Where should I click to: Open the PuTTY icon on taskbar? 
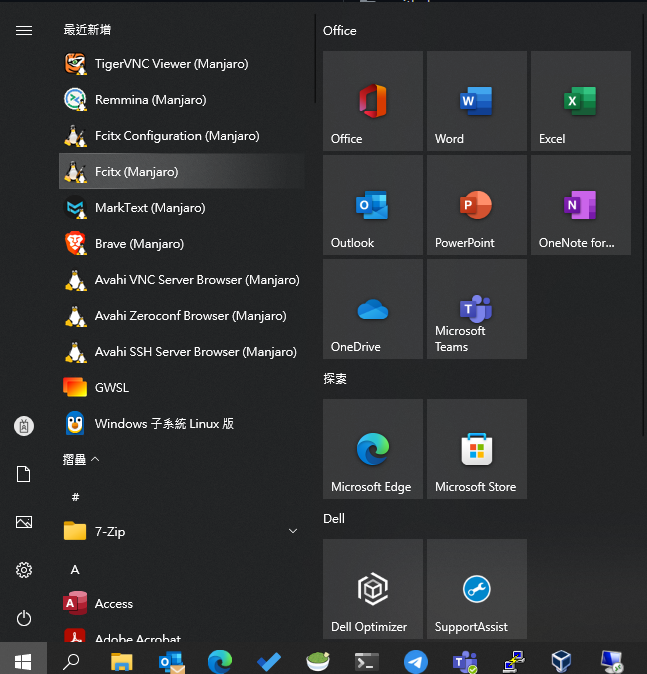(x=513, y=661)
